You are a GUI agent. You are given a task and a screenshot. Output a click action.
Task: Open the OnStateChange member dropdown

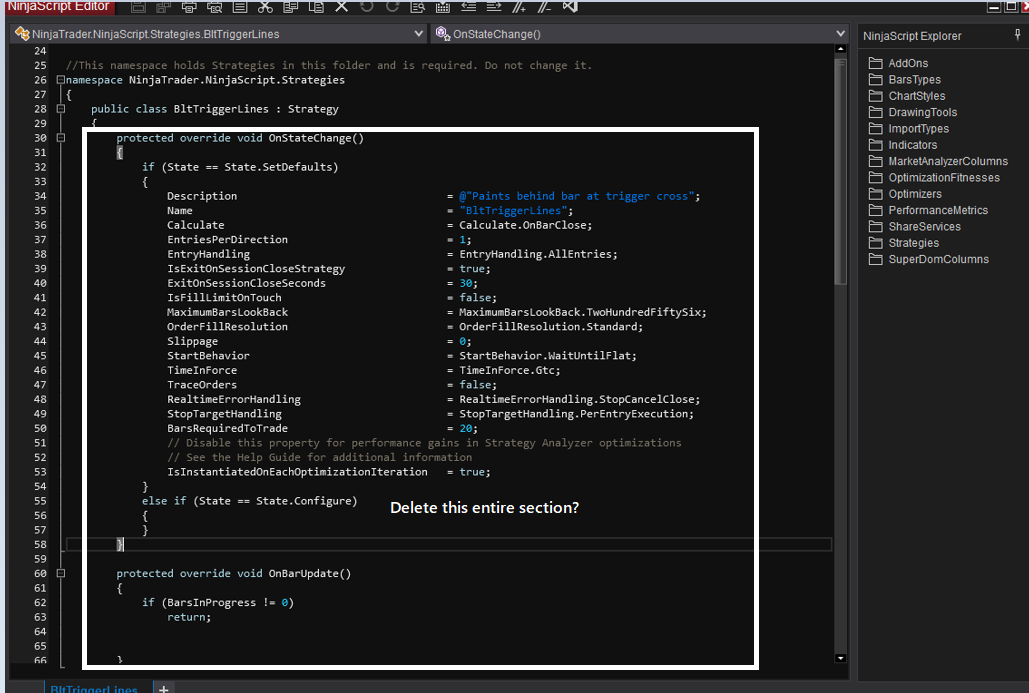tap(840, 34)
